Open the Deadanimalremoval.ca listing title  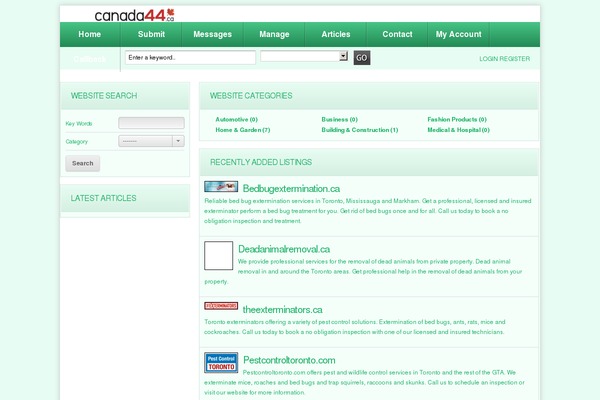pyautogui.click(x=284, y=249)
